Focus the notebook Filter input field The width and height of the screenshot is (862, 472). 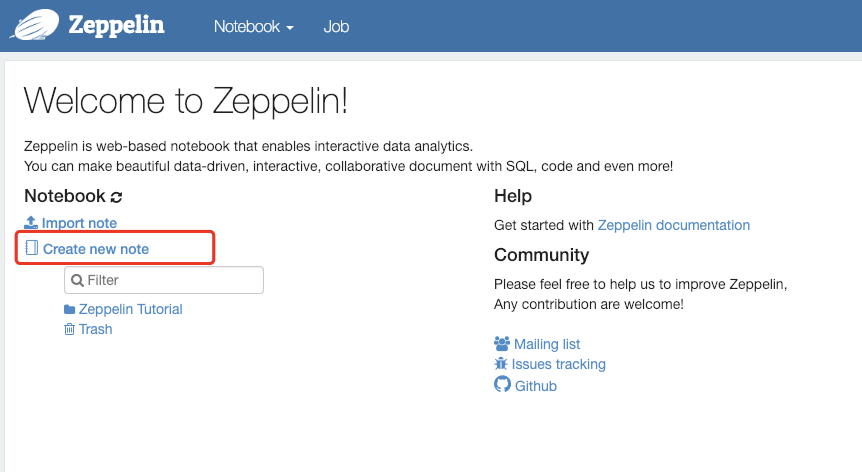[172, 280]
